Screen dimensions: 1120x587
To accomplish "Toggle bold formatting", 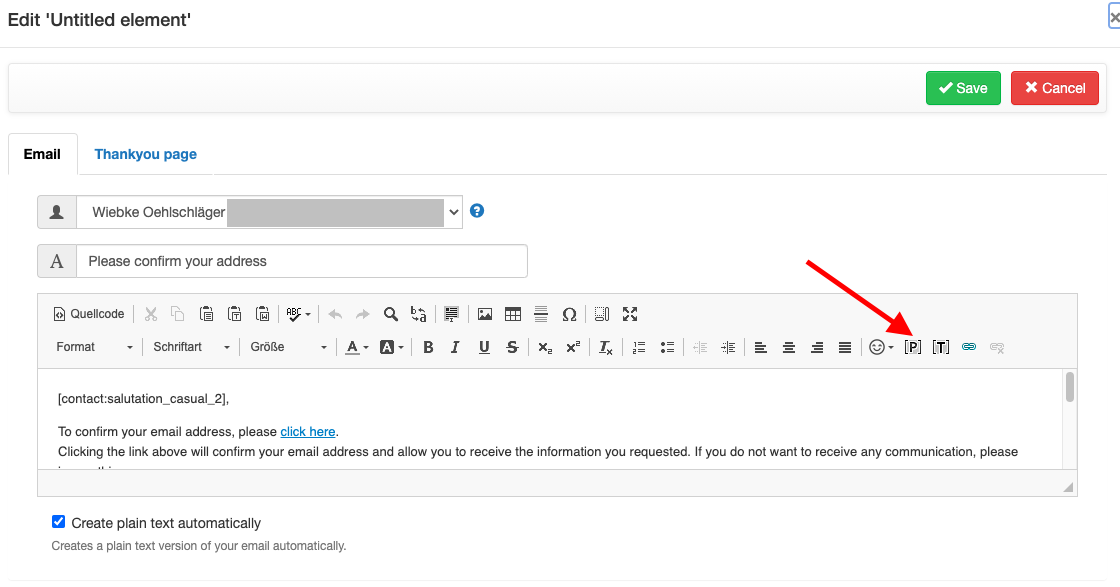I will coord(428,347).
